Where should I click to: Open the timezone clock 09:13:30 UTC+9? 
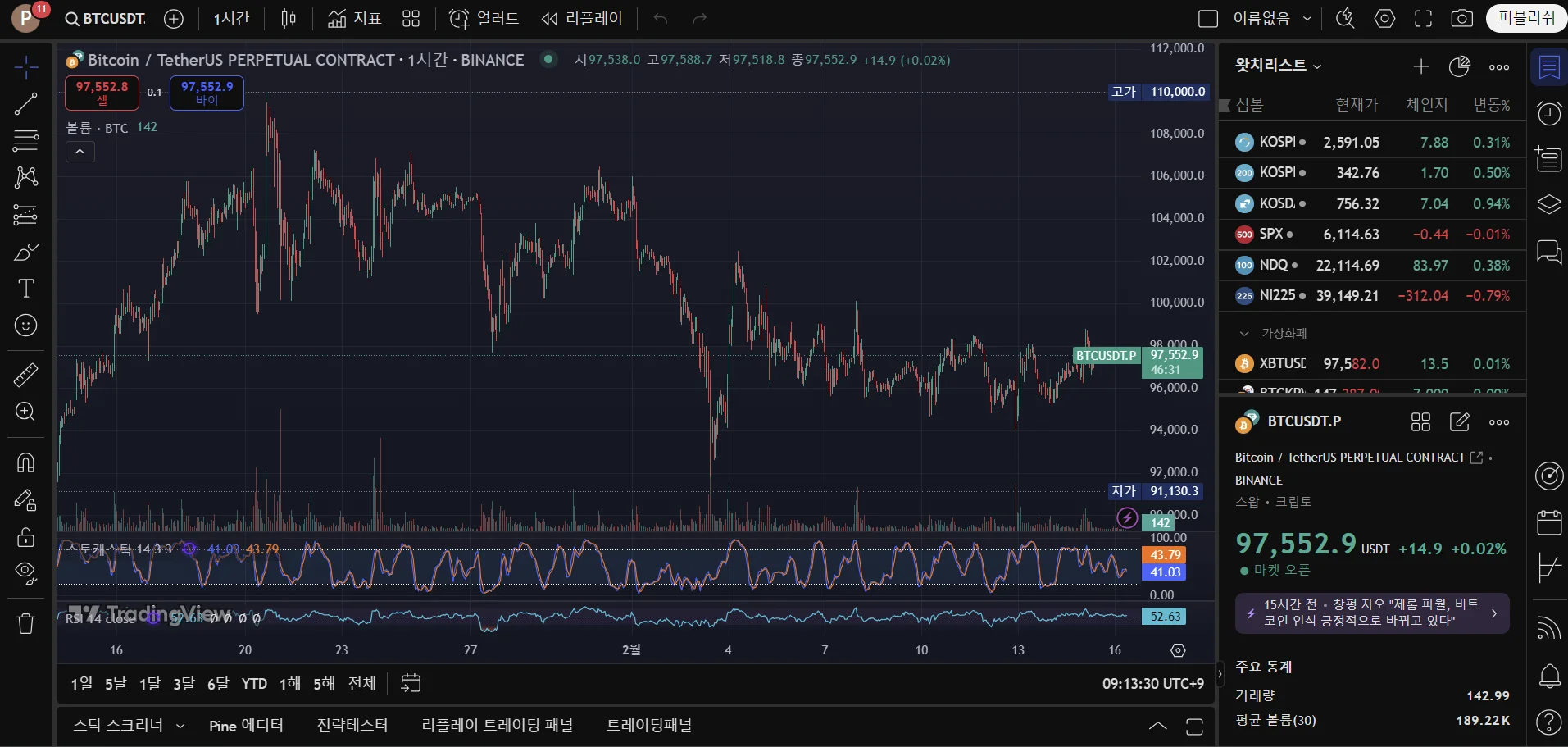click(1153, 683)
